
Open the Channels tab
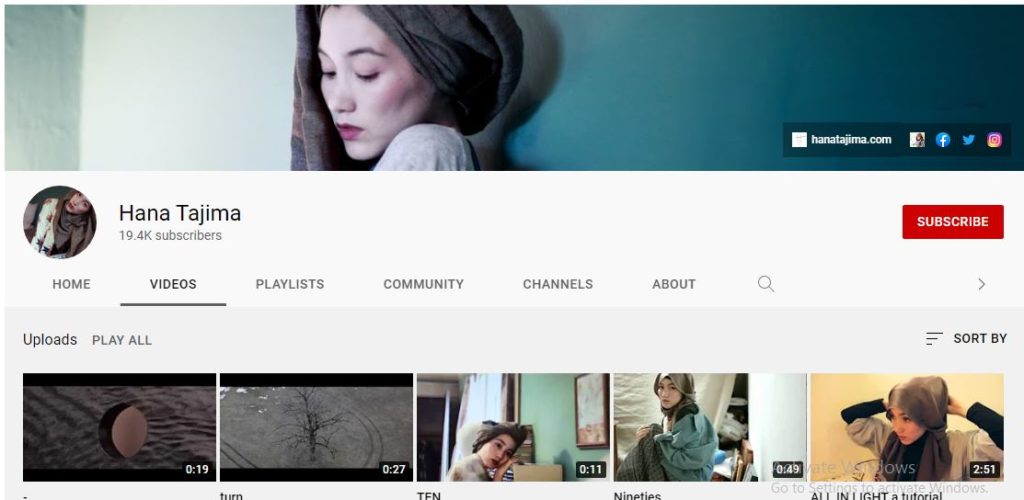coord(558,284)
